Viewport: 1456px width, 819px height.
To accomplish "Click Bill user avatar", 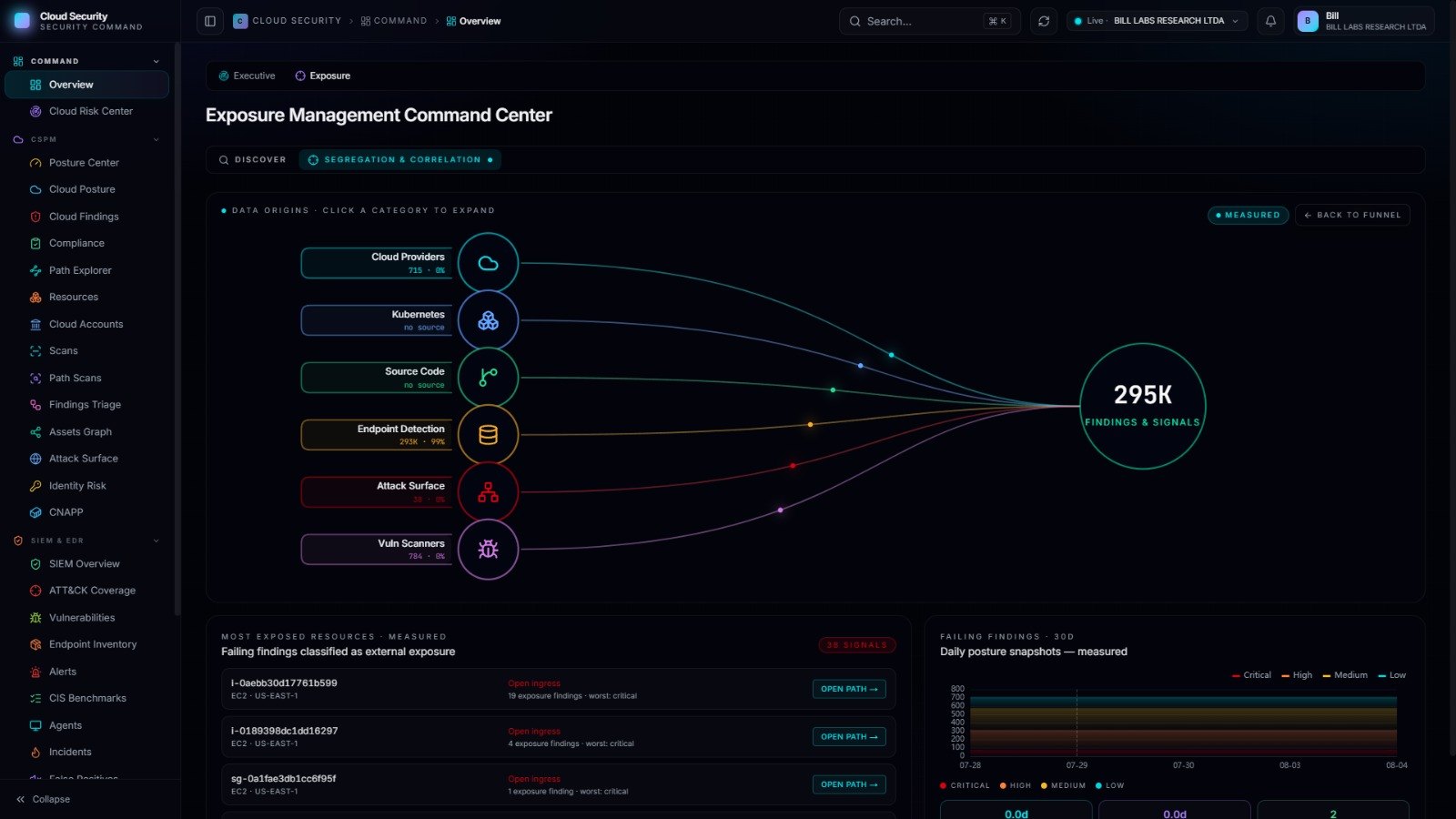I will (1308, 21).
